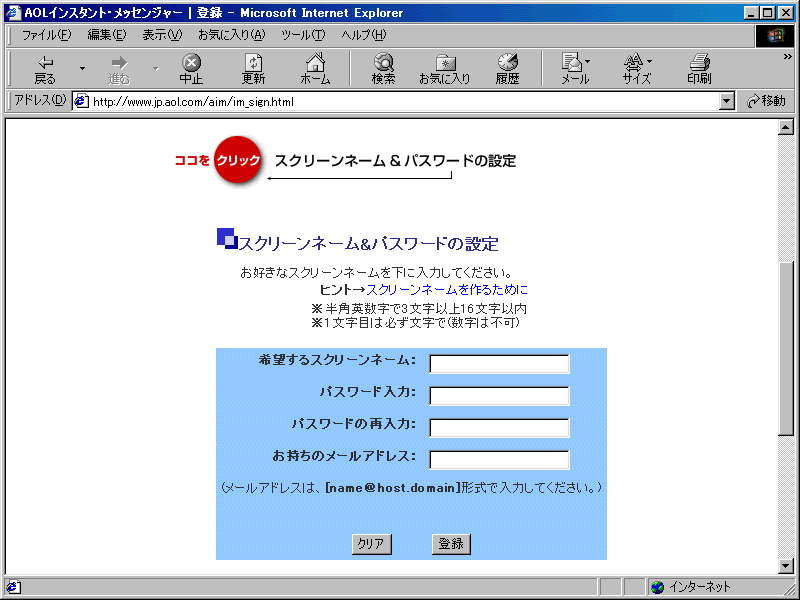
Task: Open the Size button dropdown arrow
Action: click(x=649, y=62)
